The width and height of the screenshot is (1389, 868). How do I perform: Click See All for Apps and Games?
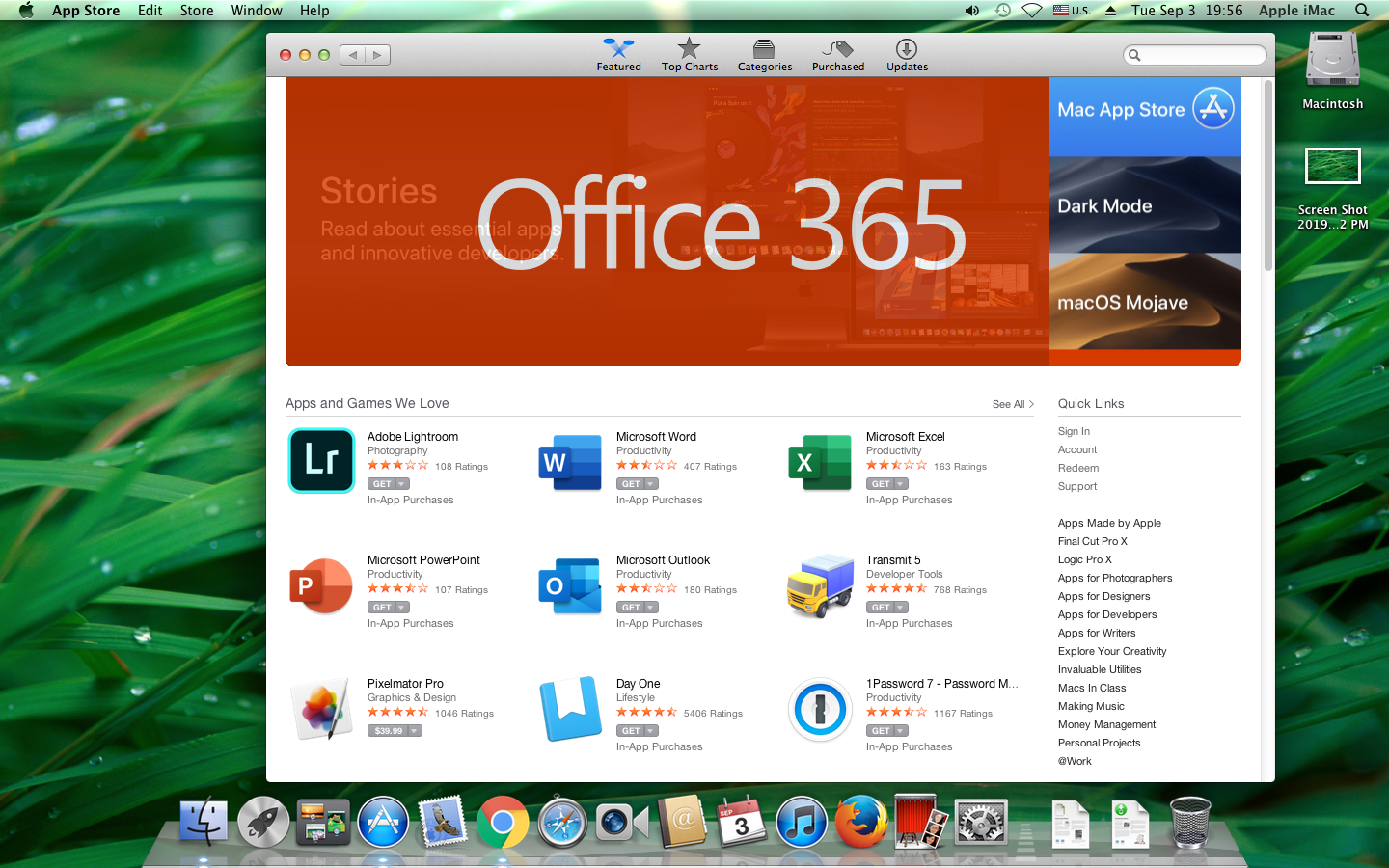click(1013, 404)
